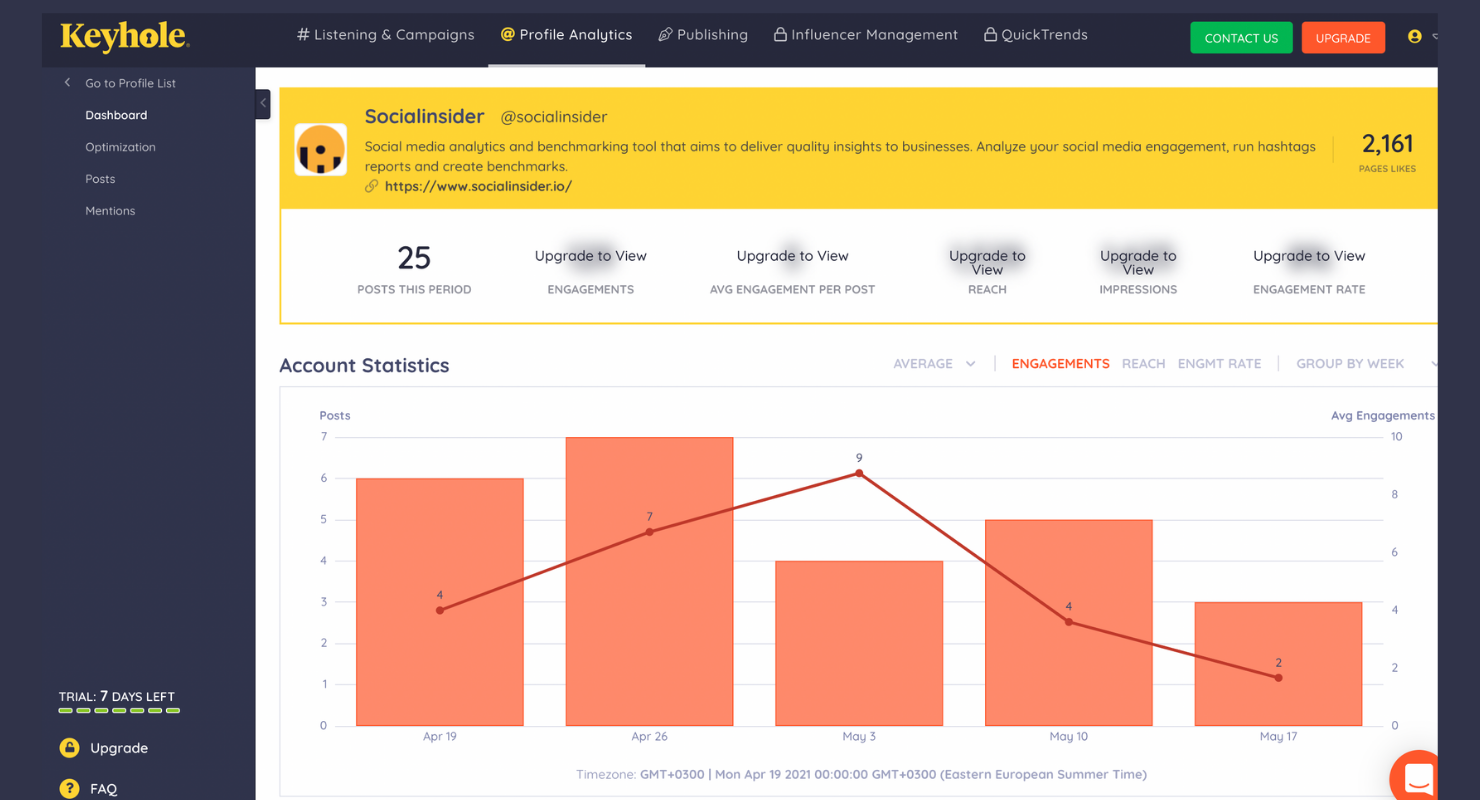Click the Keyhole logo
Screen dimensions: 1480x800
tap(125, 36)
